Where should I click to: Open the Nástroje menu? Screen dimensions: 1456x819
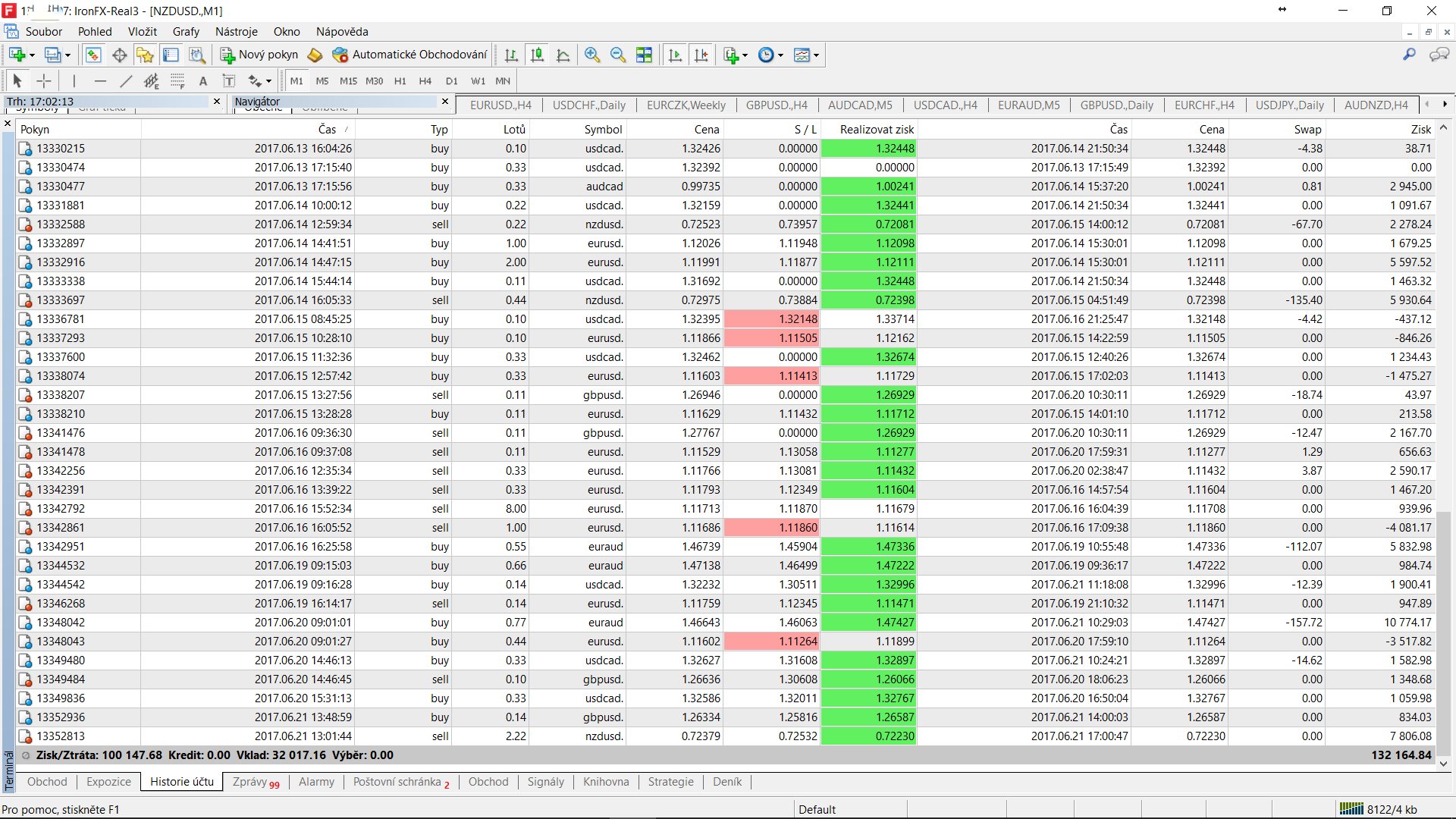(x=236, y=32)
